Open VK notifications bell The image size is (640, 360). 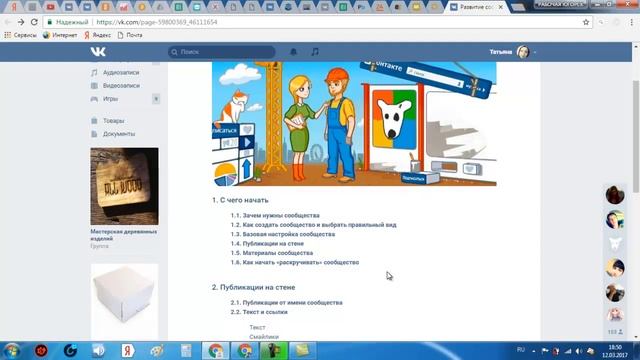[293, 52]
